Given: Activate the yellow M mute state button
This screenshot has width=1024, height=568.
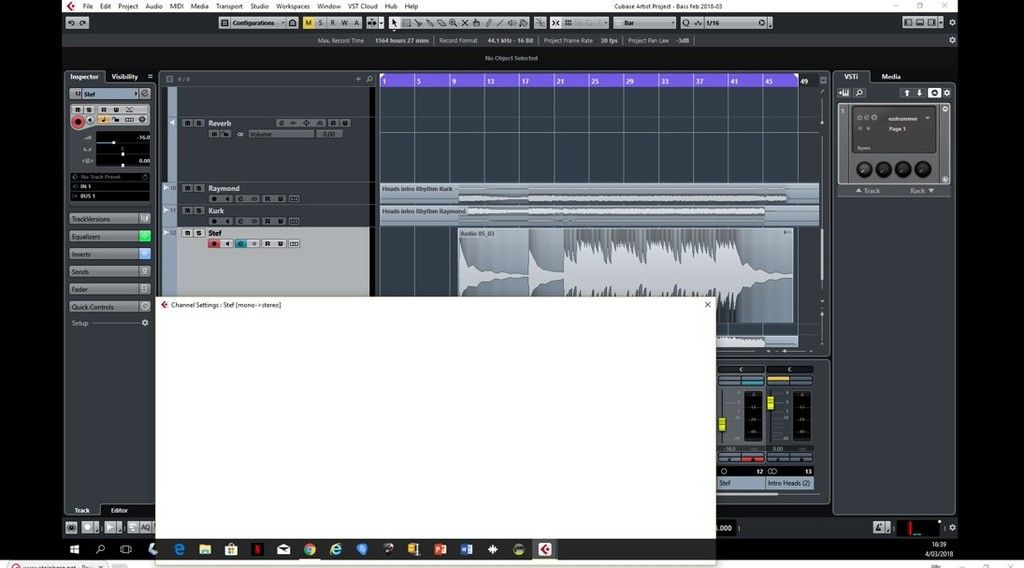Looking at the screenshot, I should tap(308, 23).
